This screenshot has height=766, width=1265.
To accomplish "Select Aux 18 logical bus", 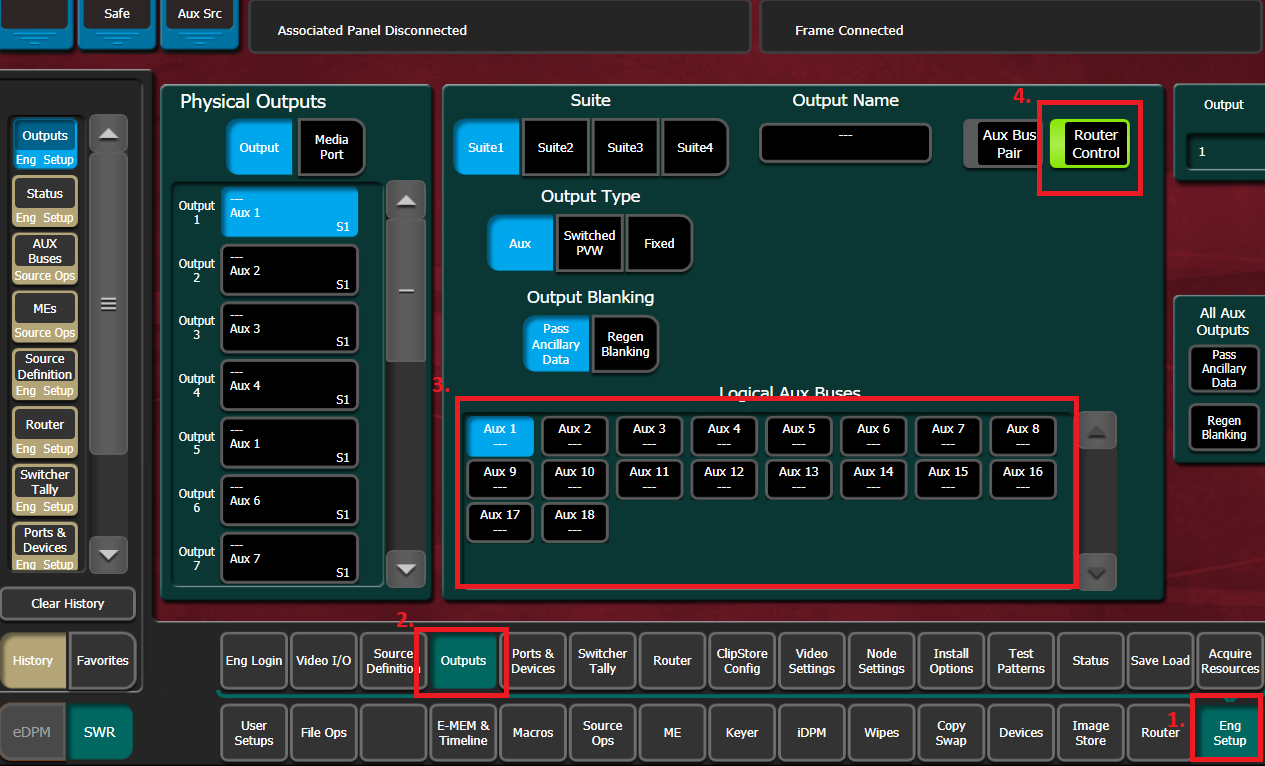I will point(574,522).
